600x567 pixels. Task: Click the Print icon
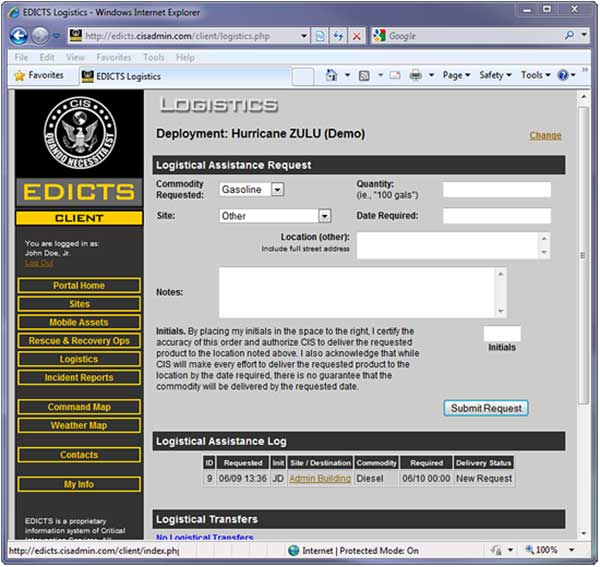click(x=415, y=75)
